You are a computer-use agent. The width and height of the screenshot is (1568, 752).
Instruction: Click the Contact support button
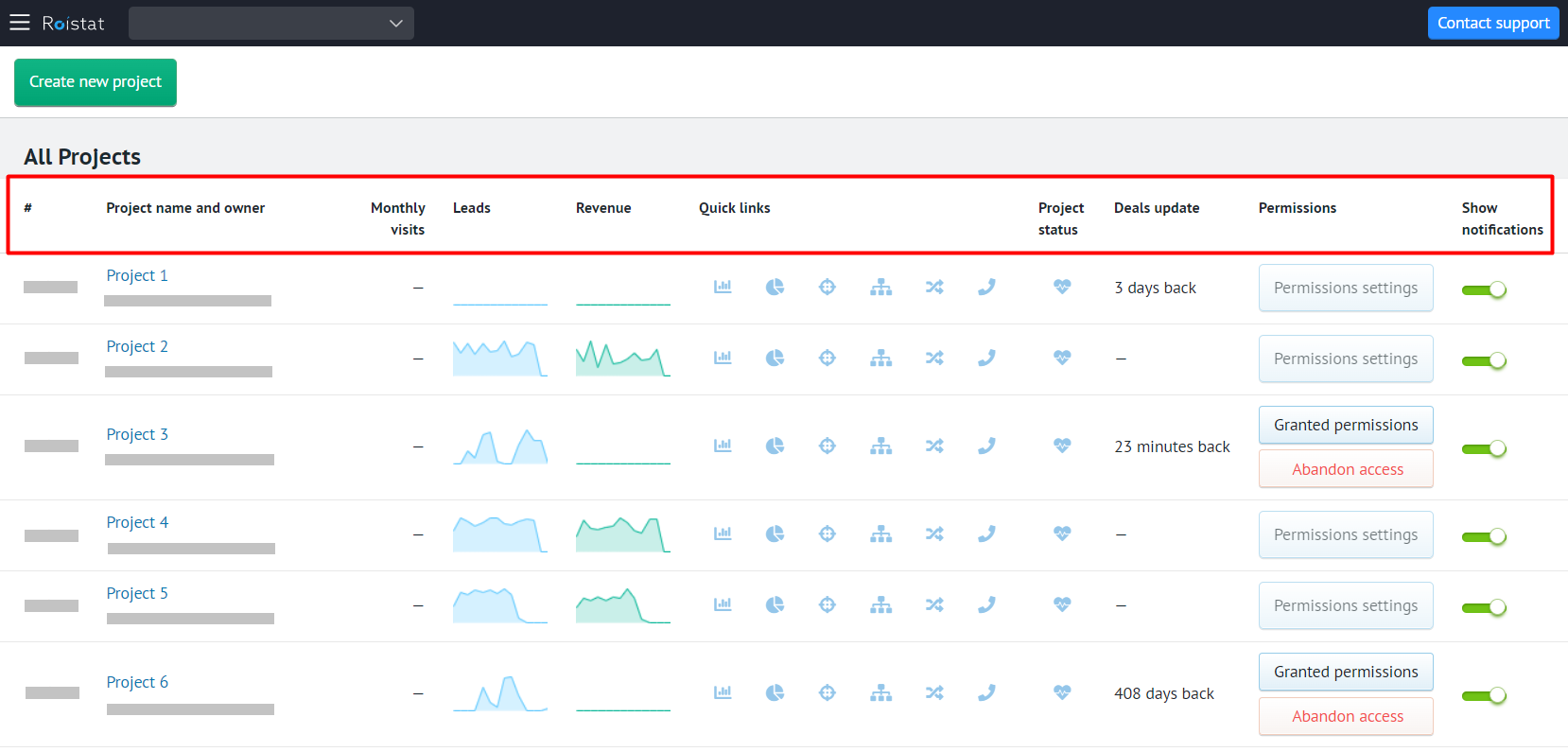click(1493, 23)
